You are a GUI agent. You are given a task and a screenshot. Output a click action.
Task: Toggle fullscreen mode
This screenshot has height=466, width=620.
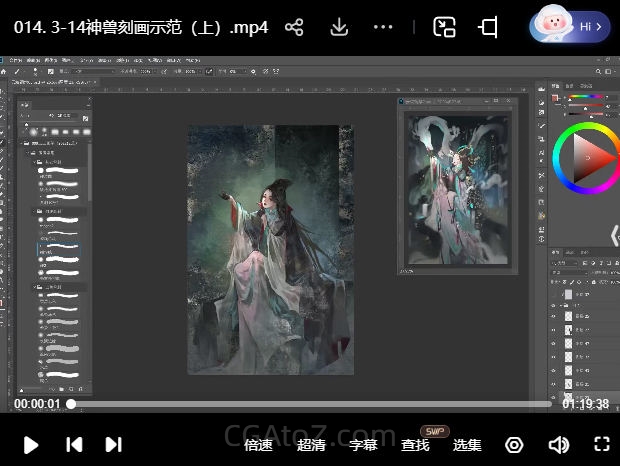601,445
